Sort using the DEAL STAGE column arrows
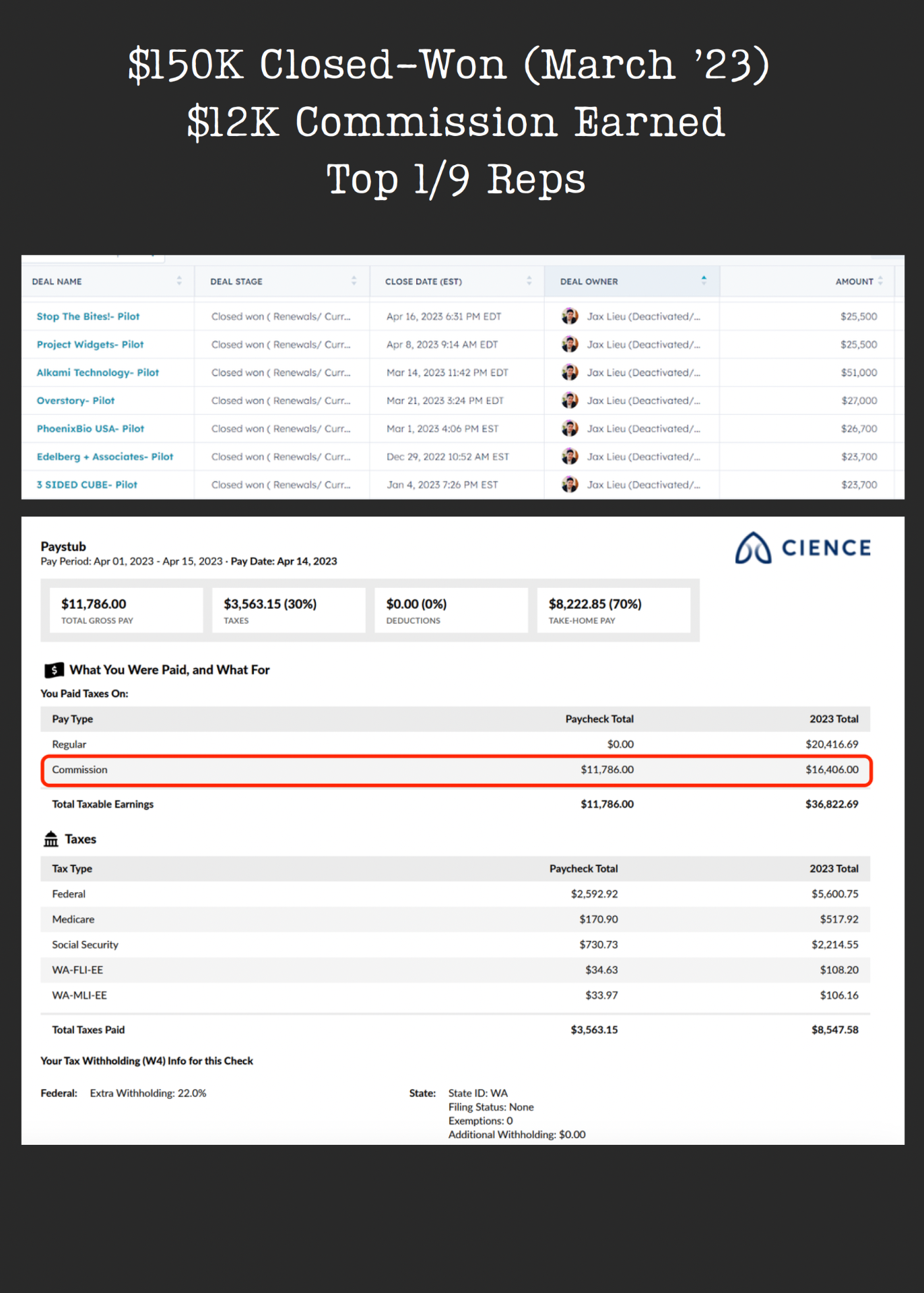This screenshot has height=1293, width=924. 354,281
